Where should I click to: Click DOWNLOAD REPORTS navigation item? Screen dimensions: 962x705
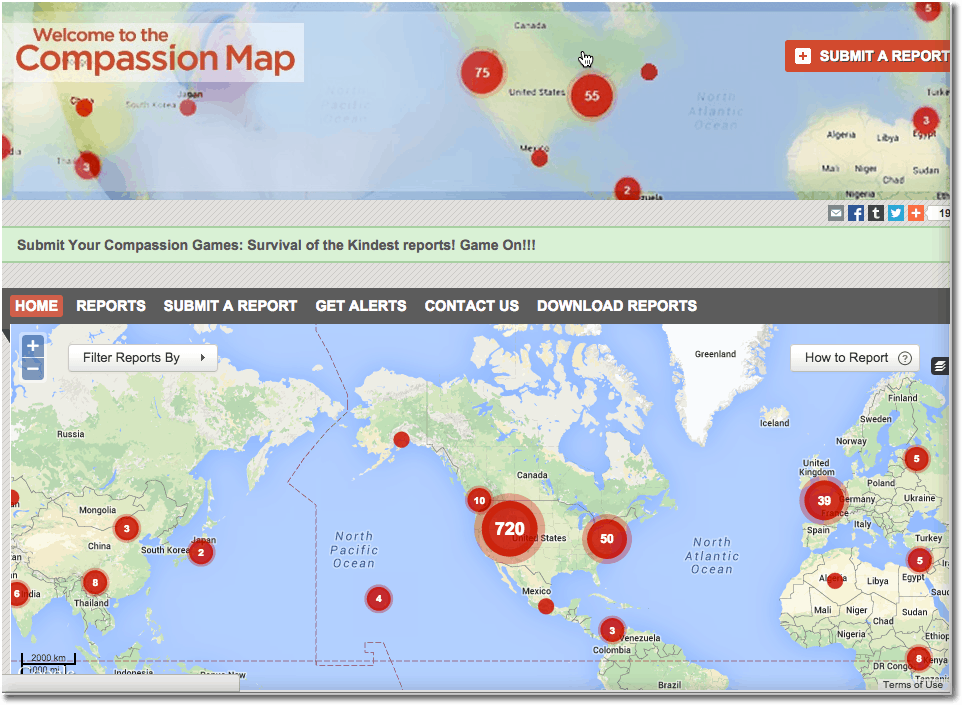(x=617, y=306)
